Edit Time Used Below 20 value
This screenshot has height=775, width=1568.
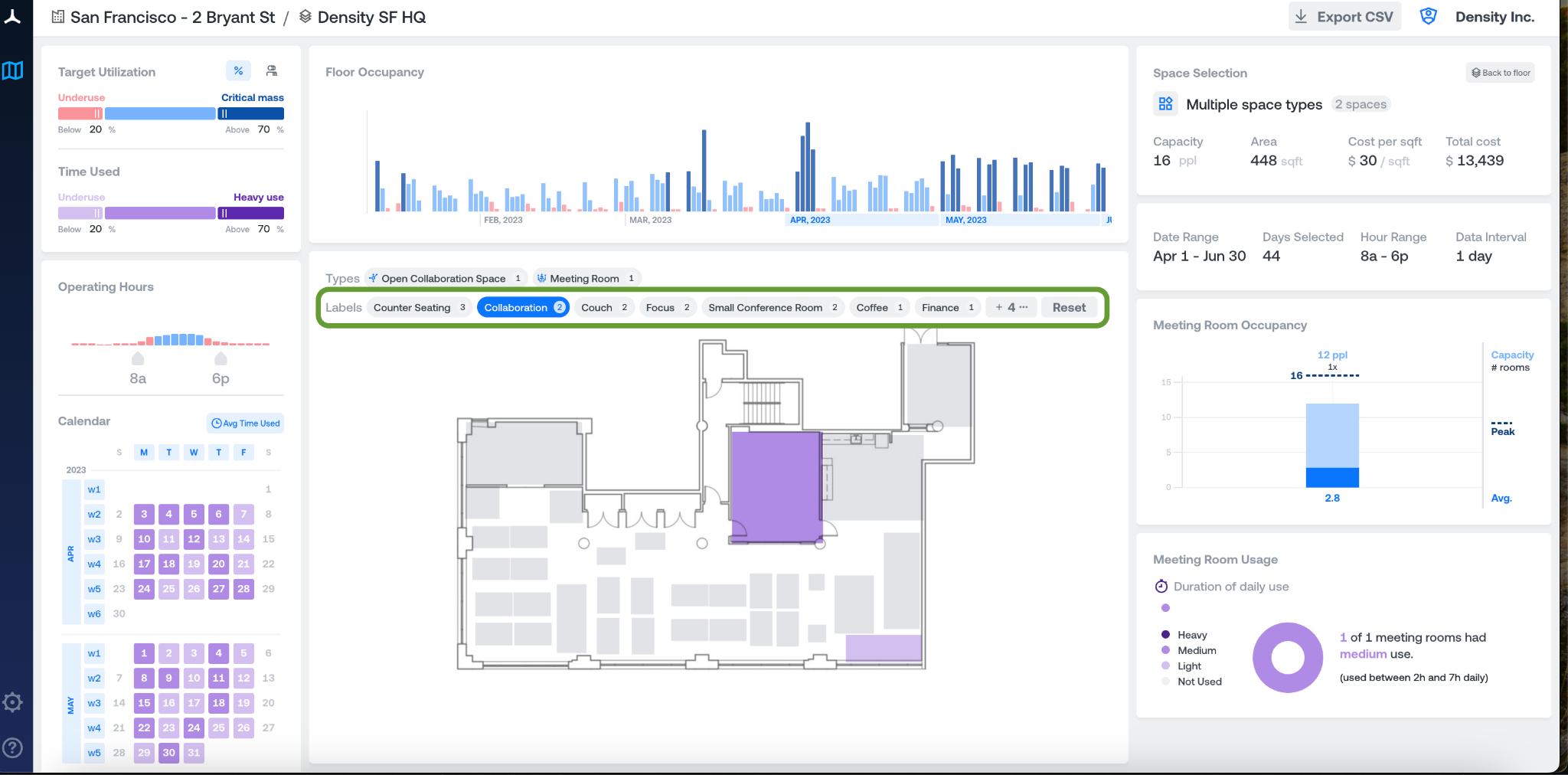tap(96, 229)
